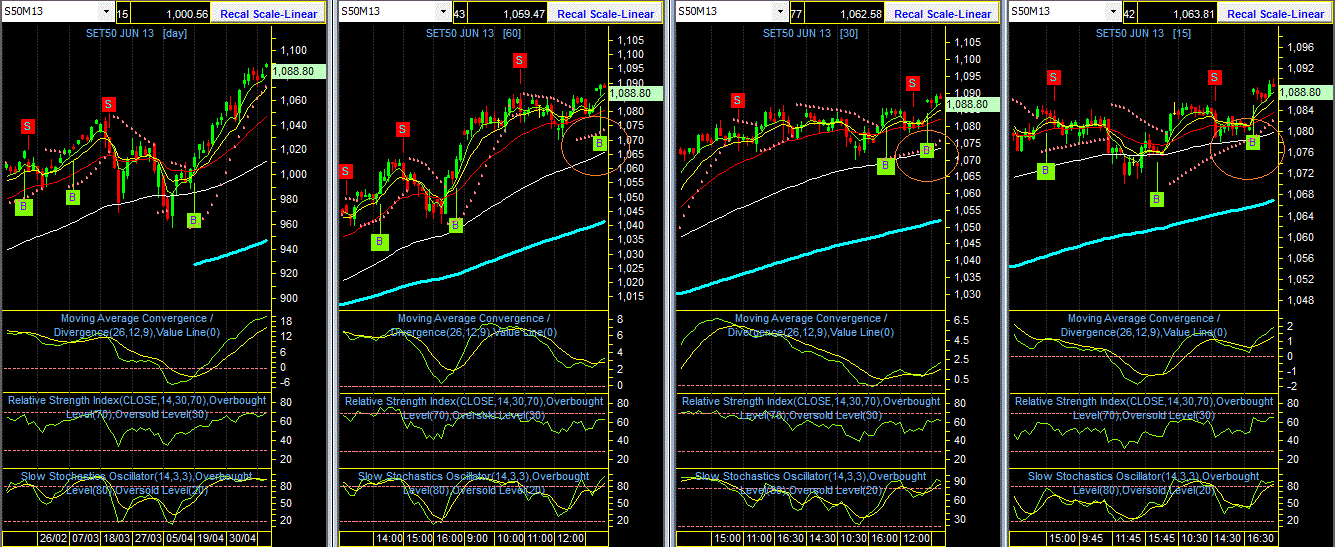
Task: Click Recal Scale-Linear on the 60-minute chart
Action: (x=606, y=12)
